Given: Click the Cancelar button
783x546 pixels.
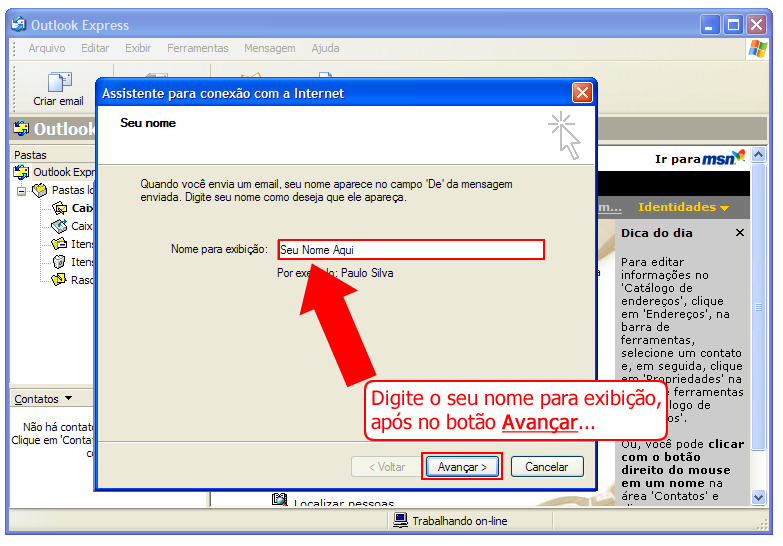Looking at the screenshot, I should [x=547, y=467].
